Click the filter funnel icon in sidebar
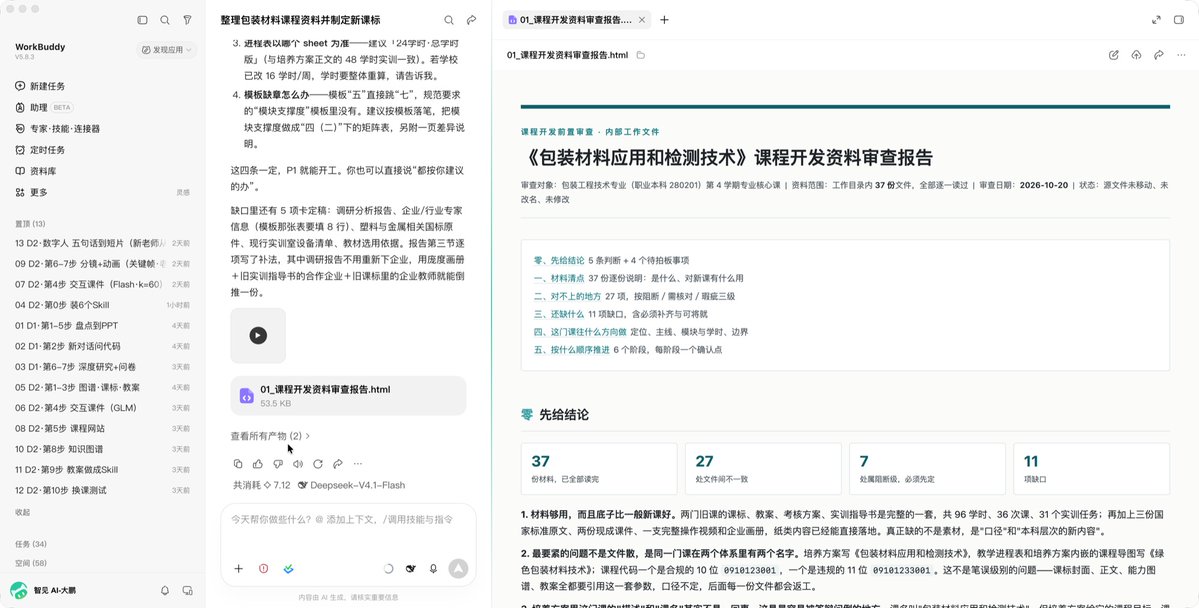1199x608 pixels. 187,20
